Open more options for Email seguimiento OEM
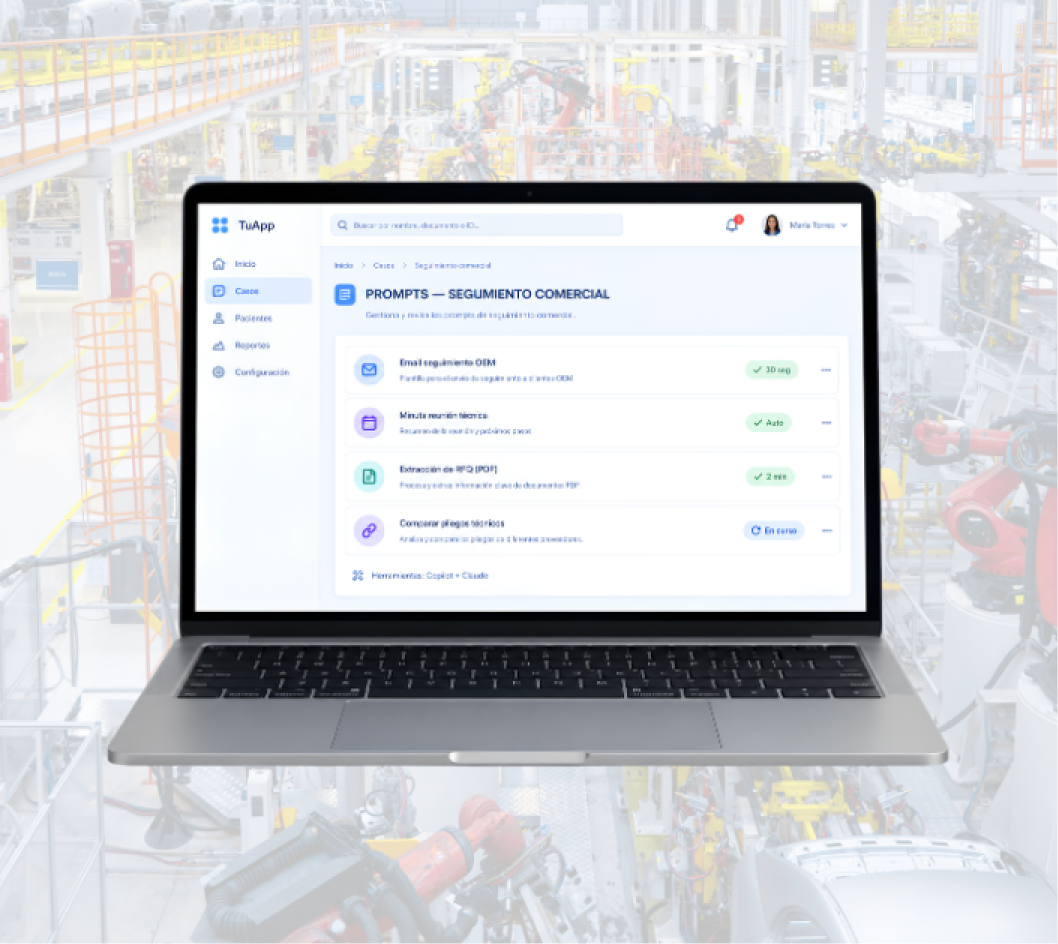 pos(826,370)
